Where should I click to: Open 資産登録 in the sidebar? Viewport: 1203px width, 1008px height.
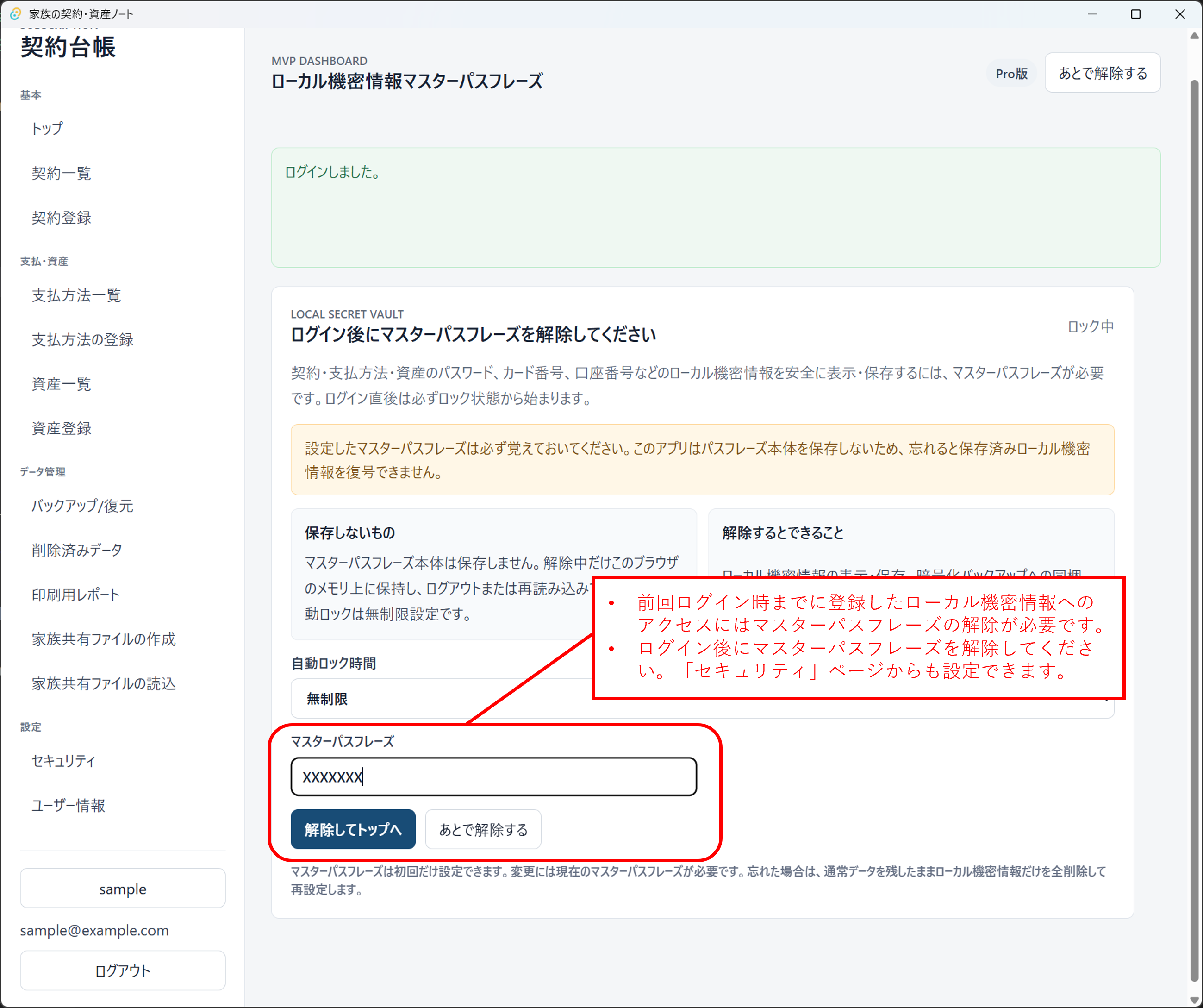61,429
